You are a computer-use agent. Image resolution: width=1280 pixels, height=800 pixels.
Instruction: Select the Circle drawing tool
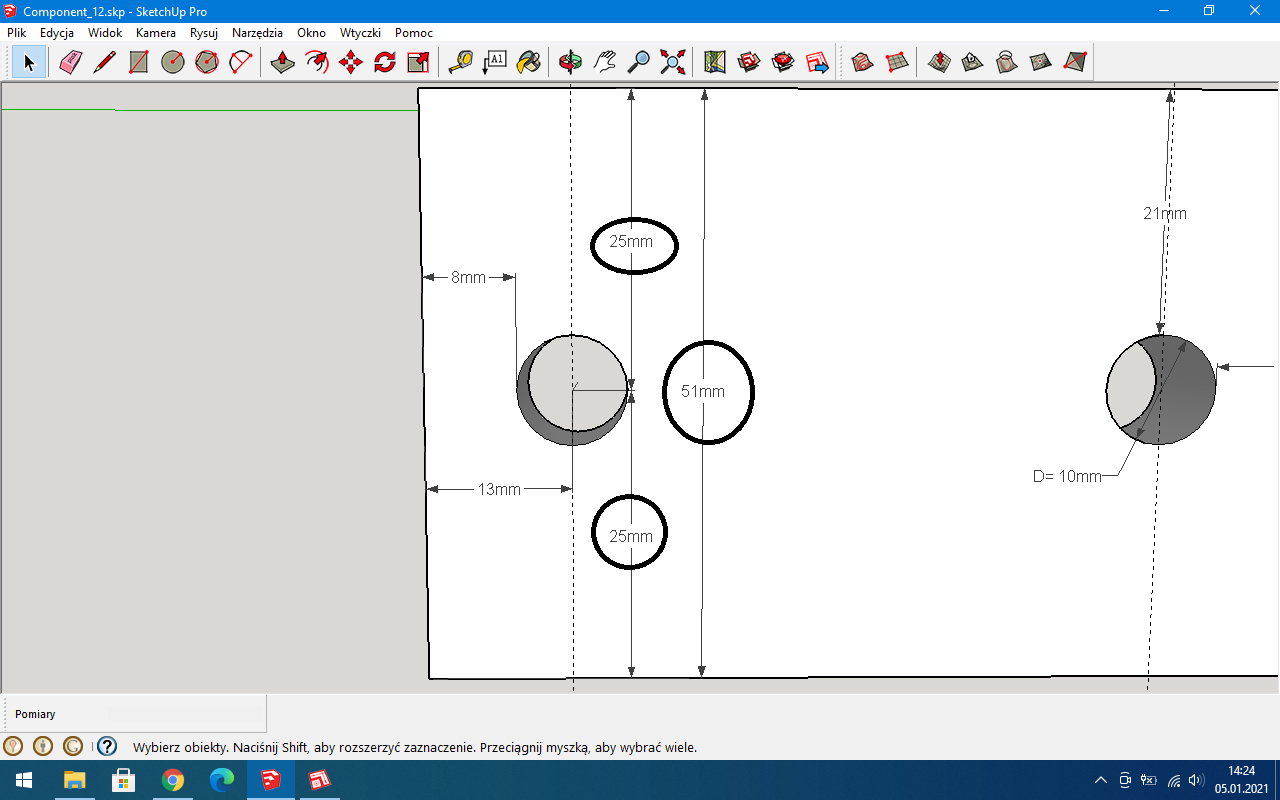tap(173, 63)
